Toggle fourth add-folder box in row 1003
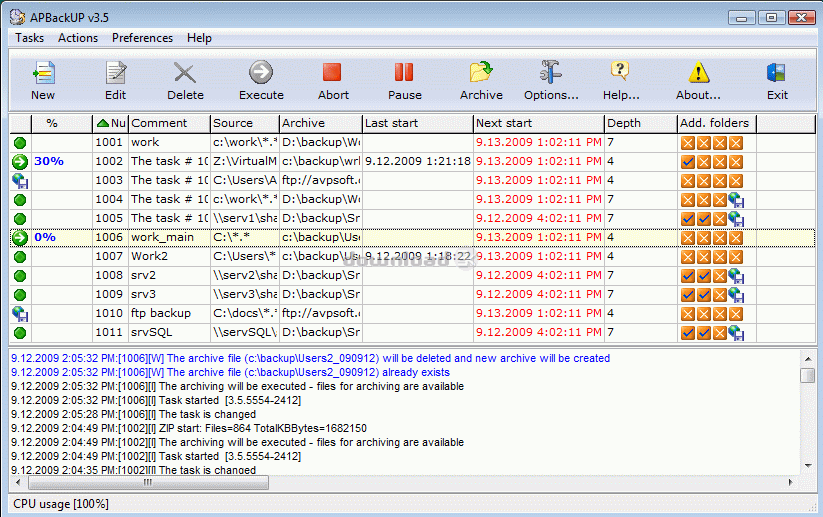Image resolution: width=823 pixels, height=517 pixels. point(736,181)
